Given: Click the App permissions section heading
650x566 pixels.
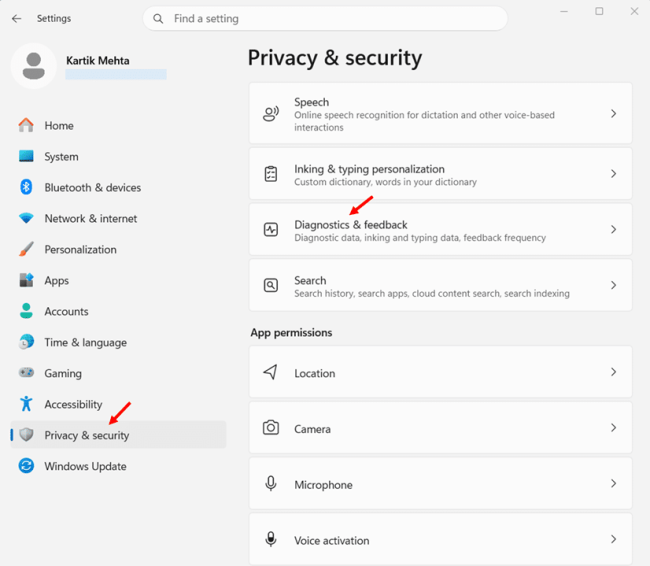Looking at the screenshot, I should [291, 333].
